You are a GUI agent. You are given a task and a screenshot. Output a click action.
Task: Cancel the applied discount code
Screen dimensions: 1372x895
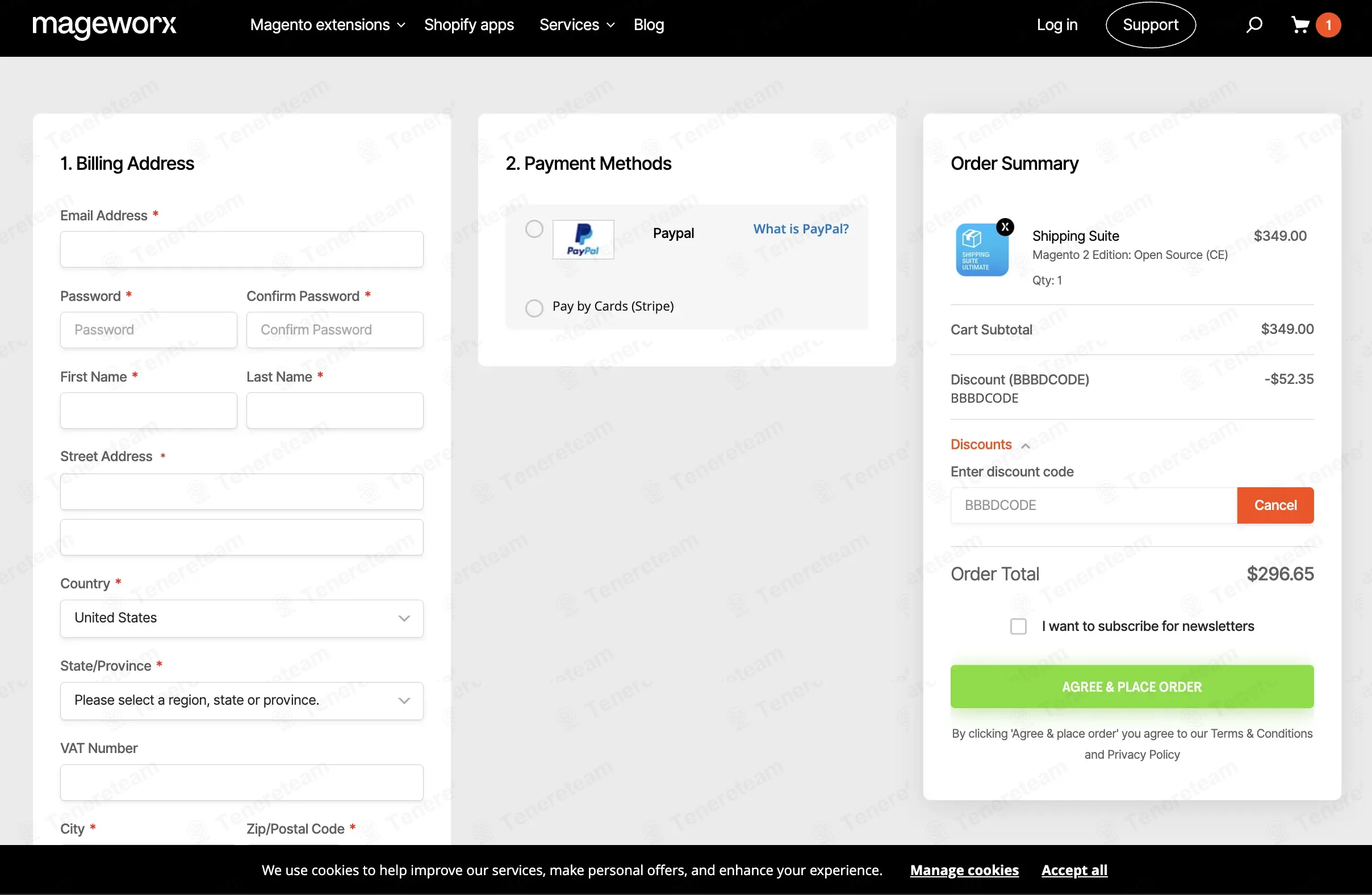[1275, 505]
